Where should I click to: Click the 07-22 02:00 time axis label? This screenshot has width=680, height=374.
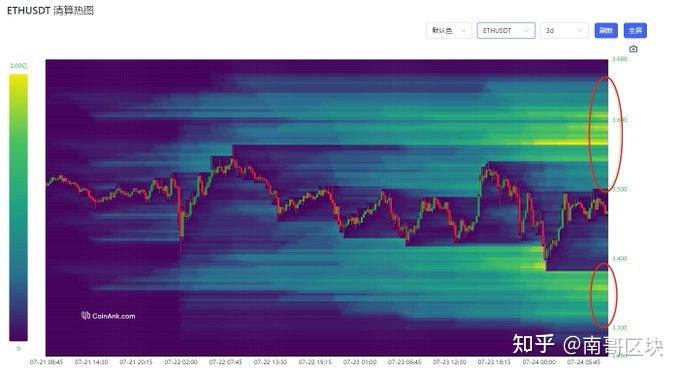click(181, 362)
